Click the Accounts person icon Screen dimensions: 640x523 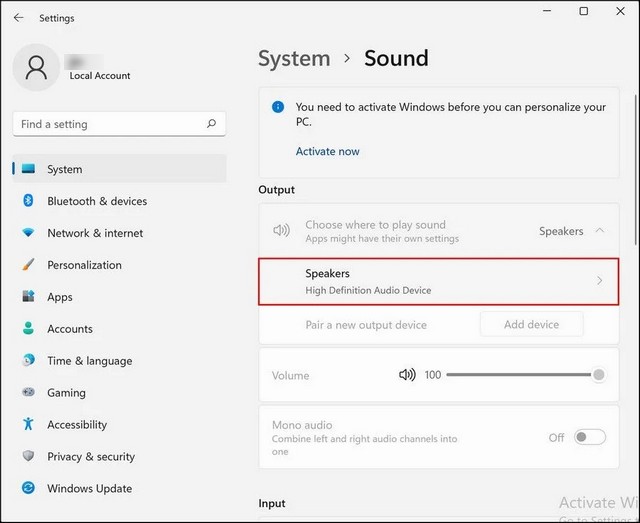tap(28, 328)
